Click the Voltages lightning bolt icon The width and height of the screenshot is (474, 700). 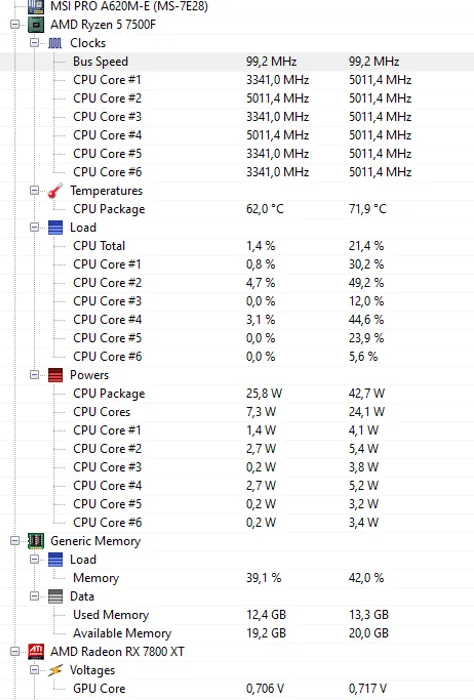coord(55,670)
